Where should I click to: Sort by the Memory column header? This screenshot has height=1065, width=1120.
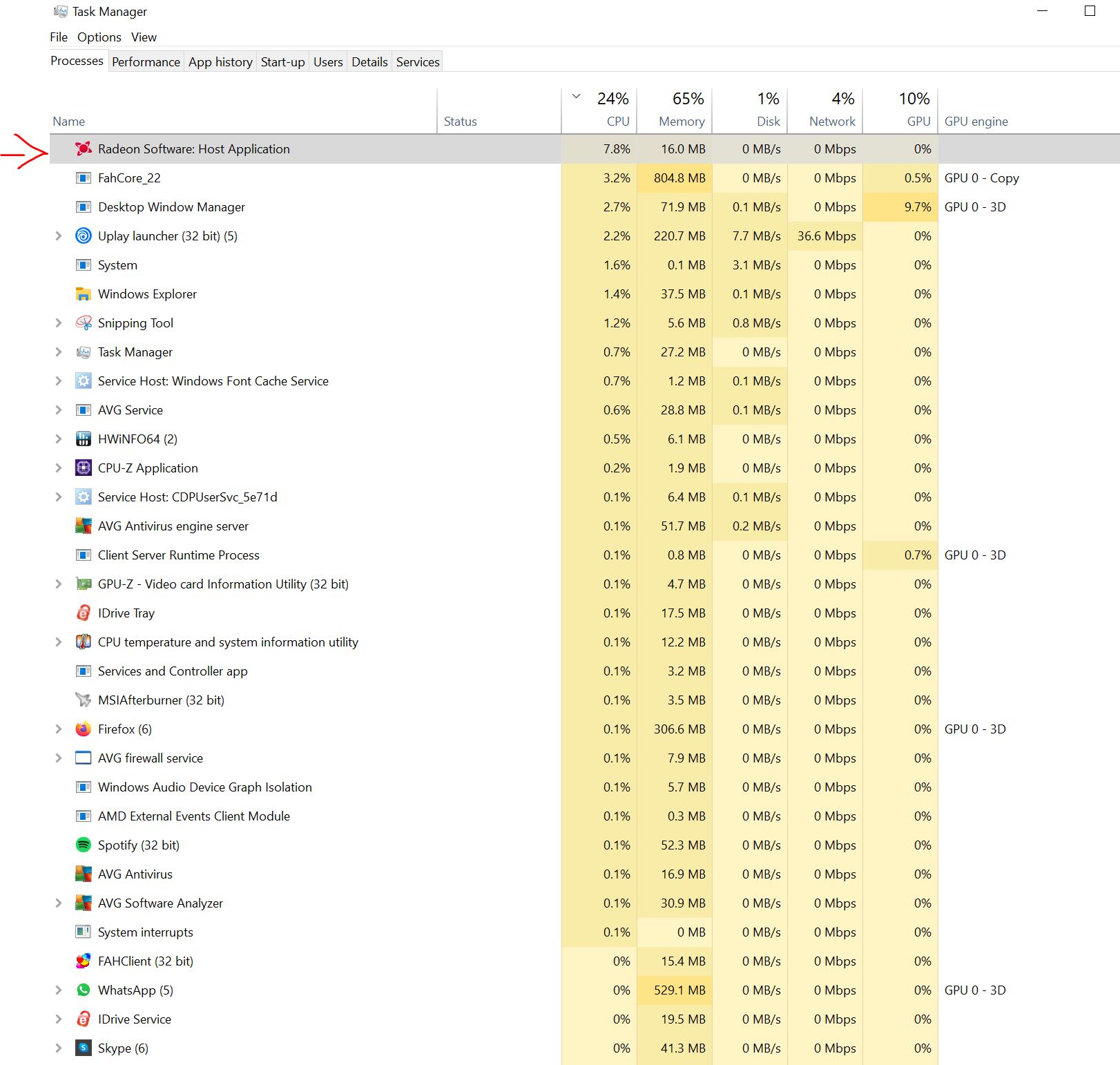pos(675,111)
